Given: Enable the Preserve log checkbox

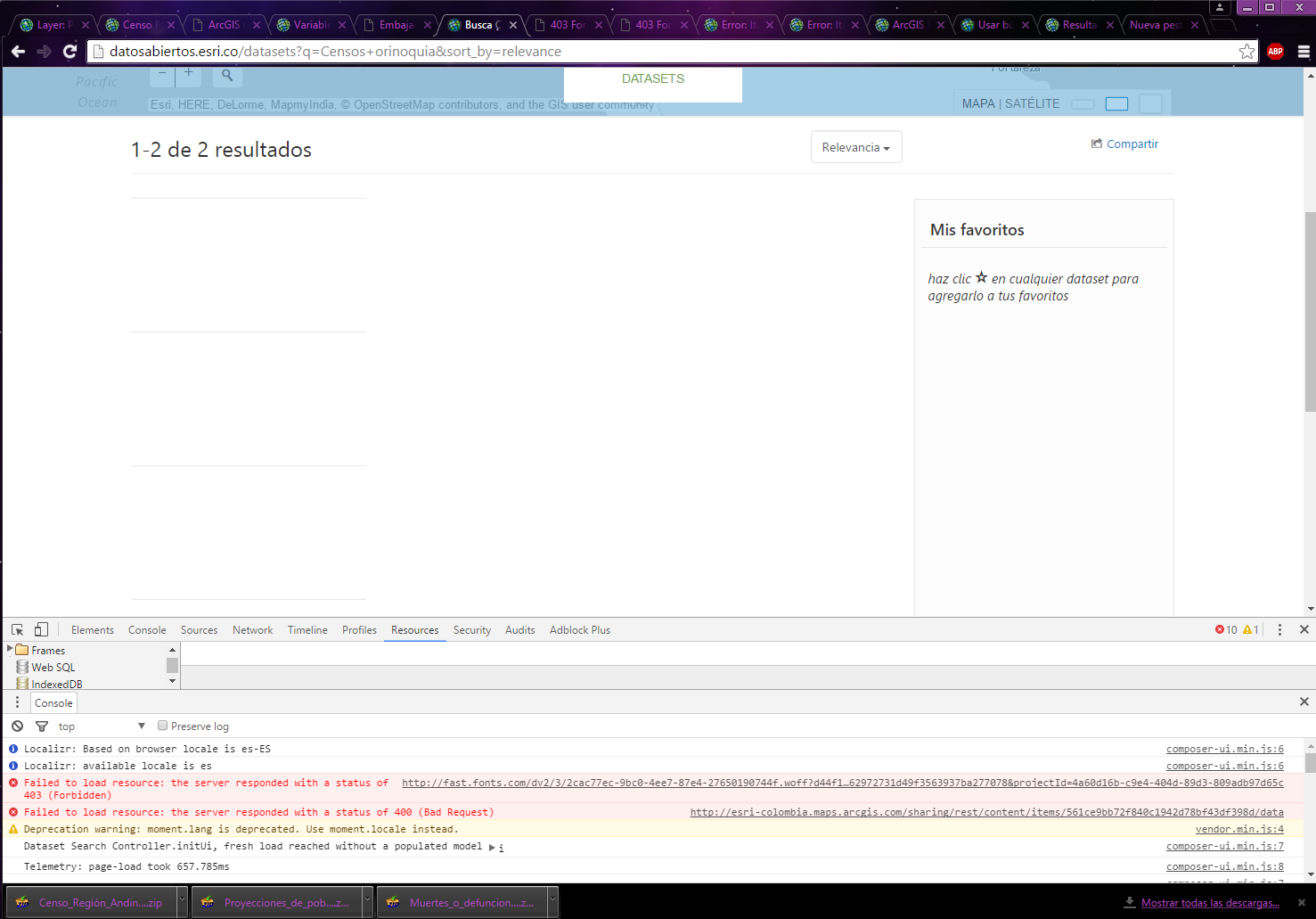Looking at the screenshot, I should (x=162, y=726).
